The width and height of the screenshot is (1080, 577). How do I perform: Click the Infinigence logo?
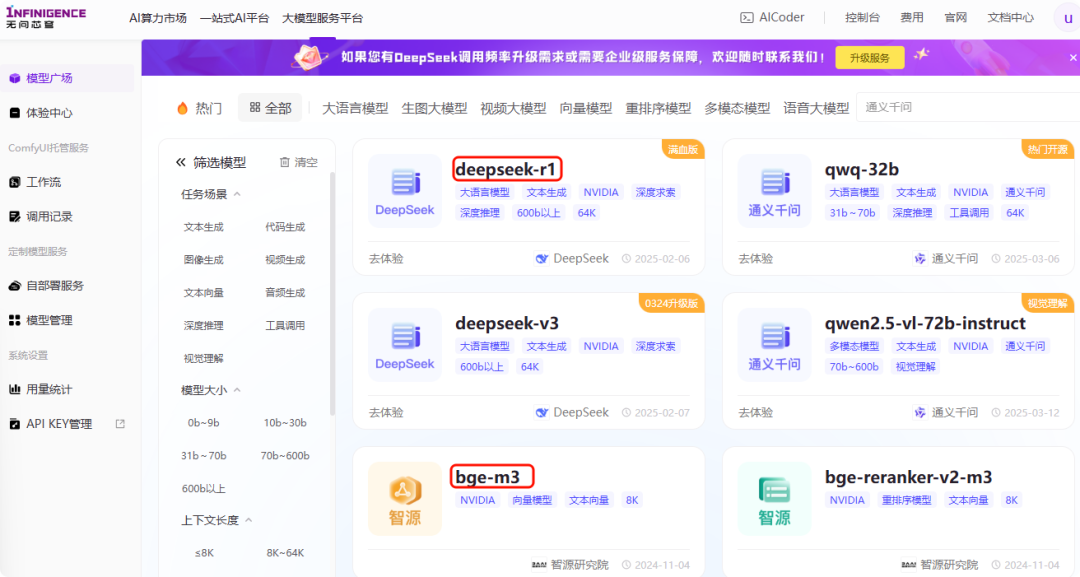pyautogui.click(x=46, y=17)
